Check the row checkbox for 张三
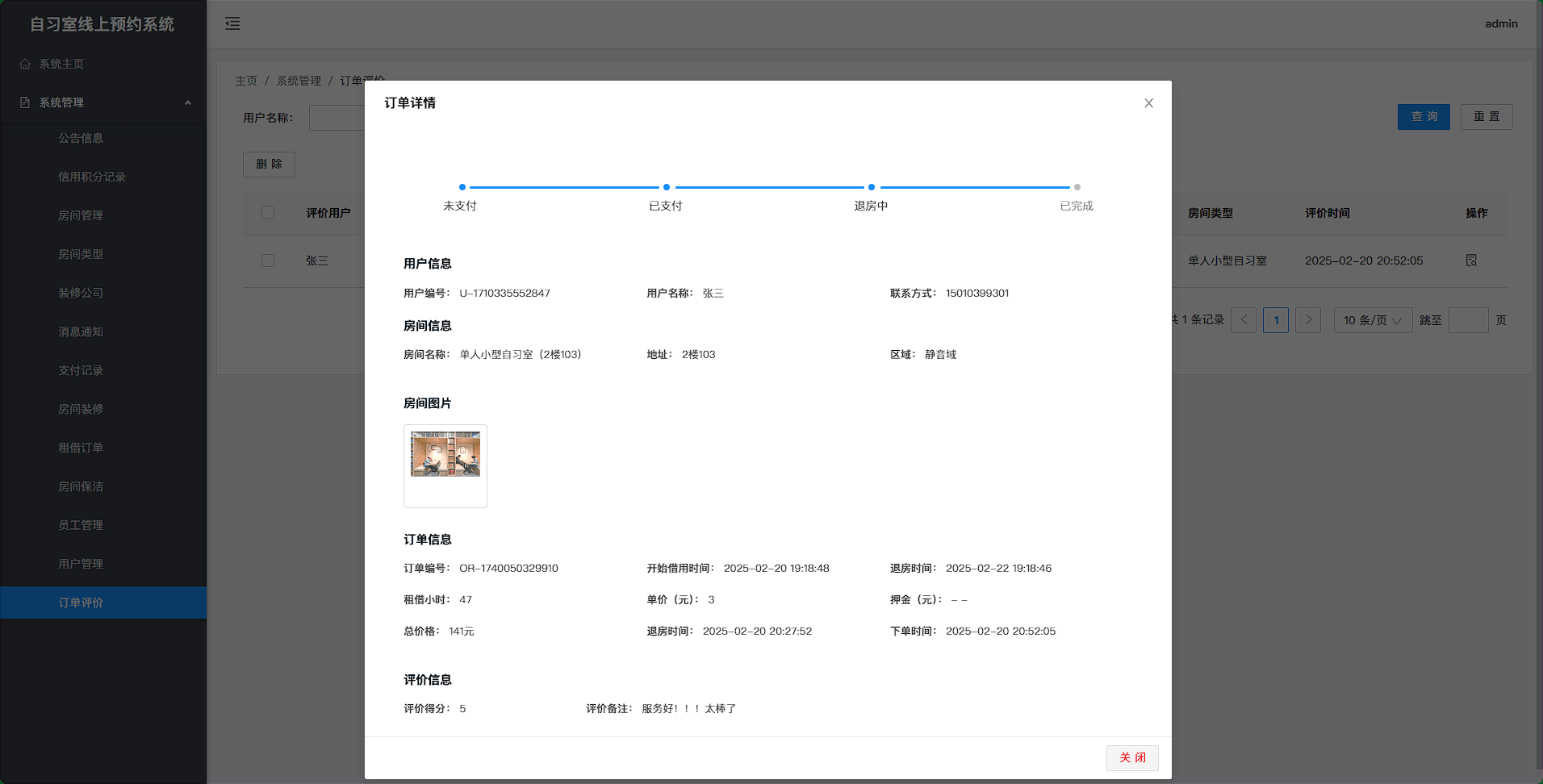This screenshot has height=784, width=1543. (x=268, y=261)
